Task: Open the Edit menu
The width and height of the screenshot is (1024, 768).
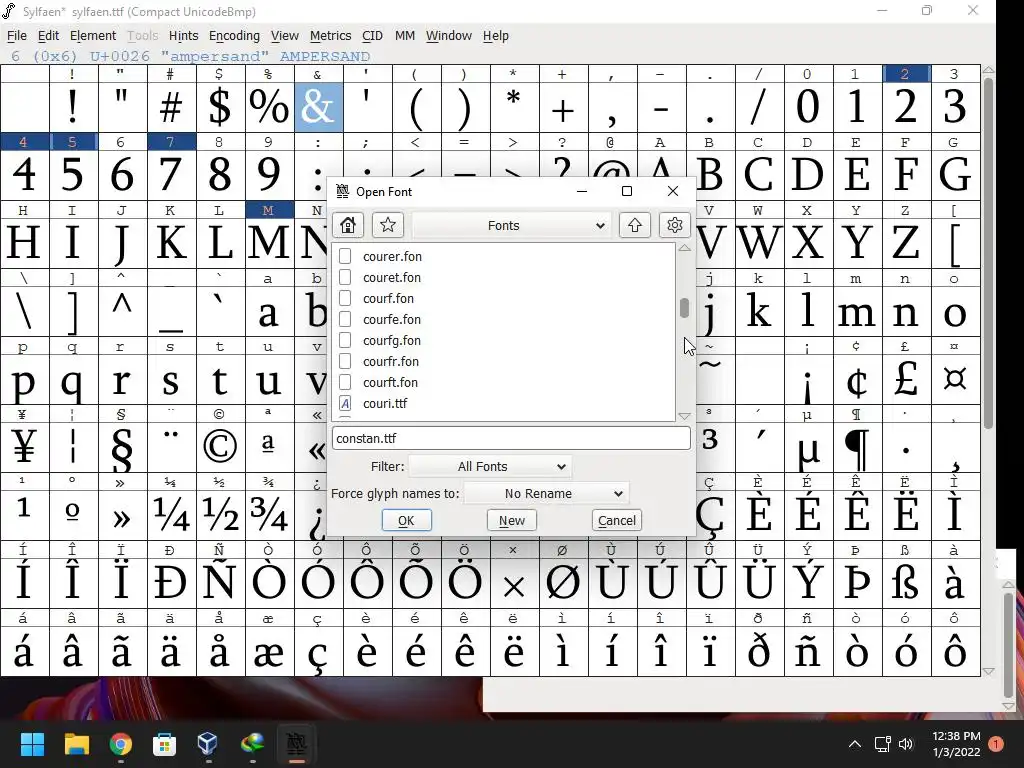Action: pyautogui.click(x=48, y=36)
